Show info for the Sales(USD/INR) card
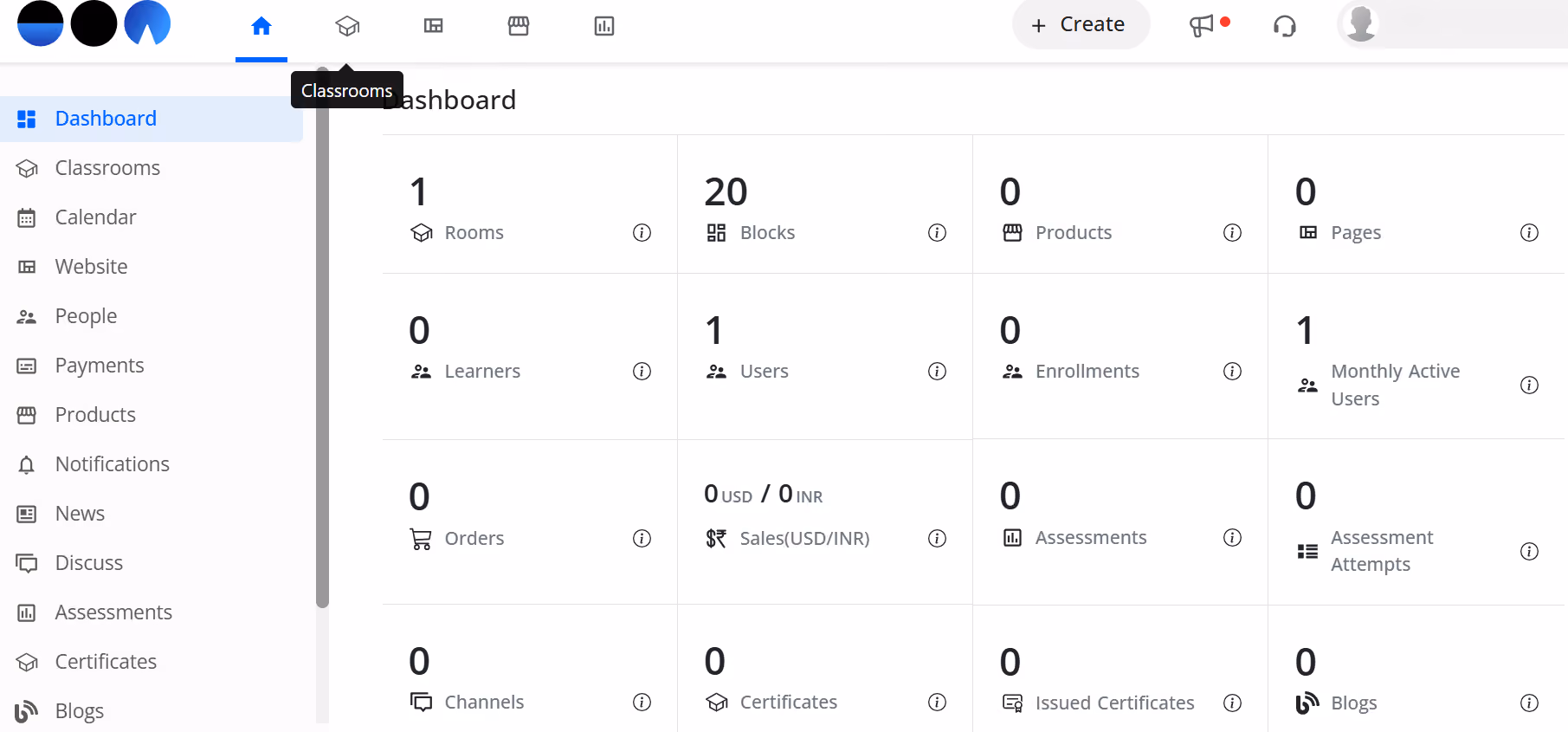This screenshot has height=732, width=1568. 937,538
